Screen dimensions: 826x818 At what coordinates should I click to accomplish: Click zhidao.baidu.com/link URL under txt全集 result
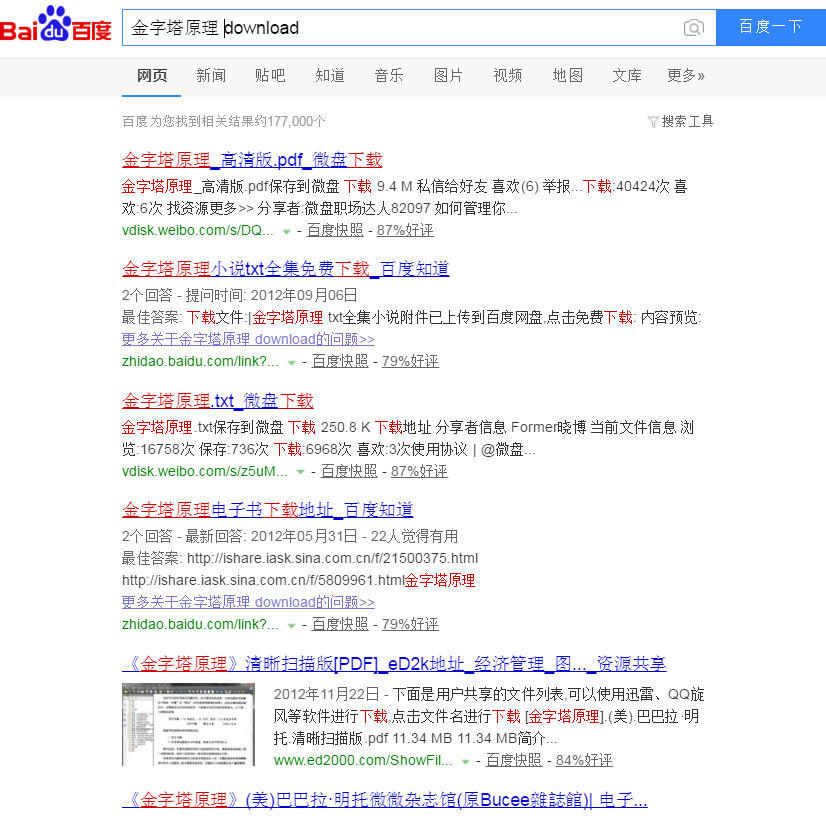[x=200, y=361]
